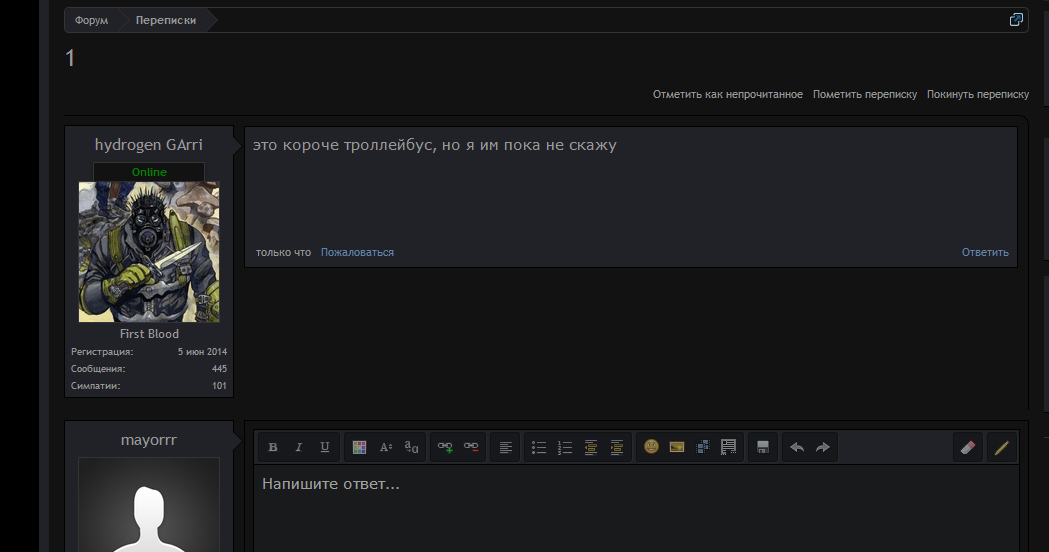This screenshot has height=552, width=1049.
Task: Go to the Форум breadcrumb
Action: 92,20
